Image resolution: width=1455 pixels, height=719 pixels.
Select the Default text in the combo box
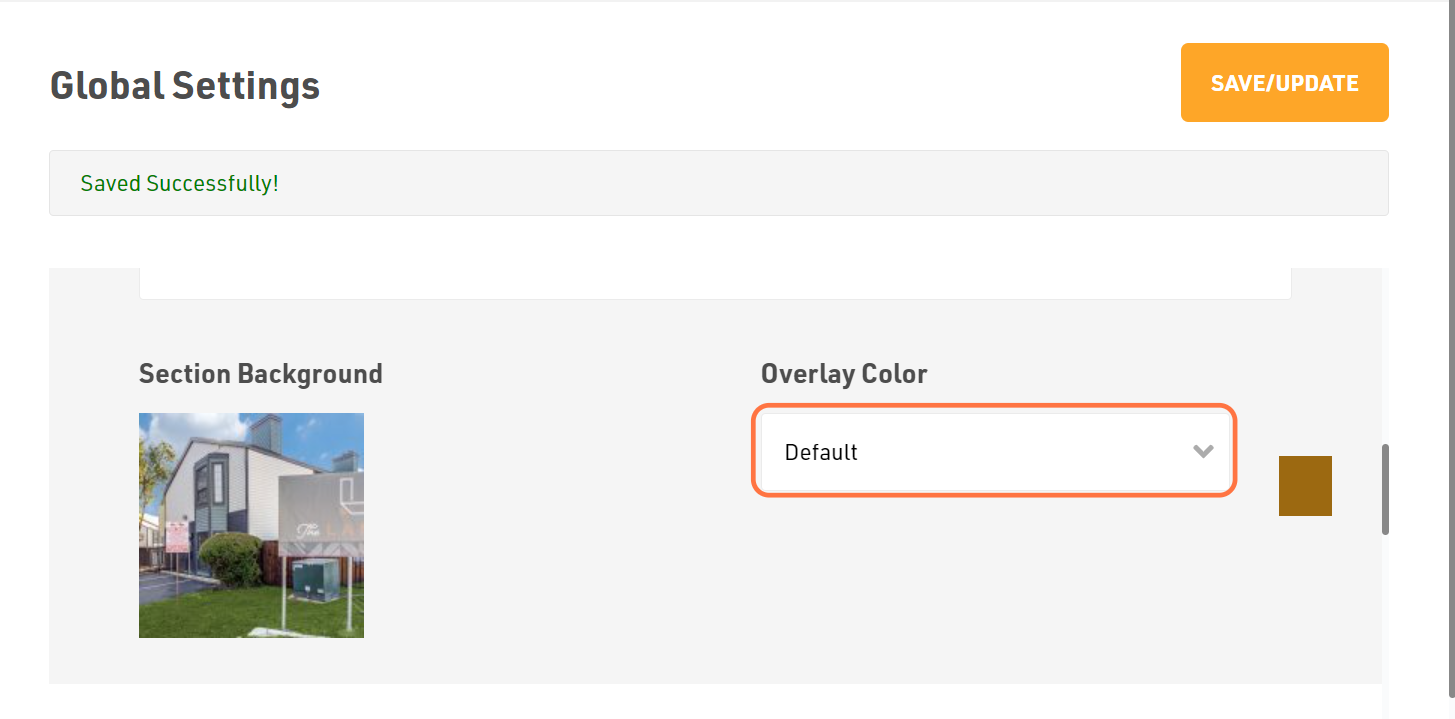tap(821, 452)
